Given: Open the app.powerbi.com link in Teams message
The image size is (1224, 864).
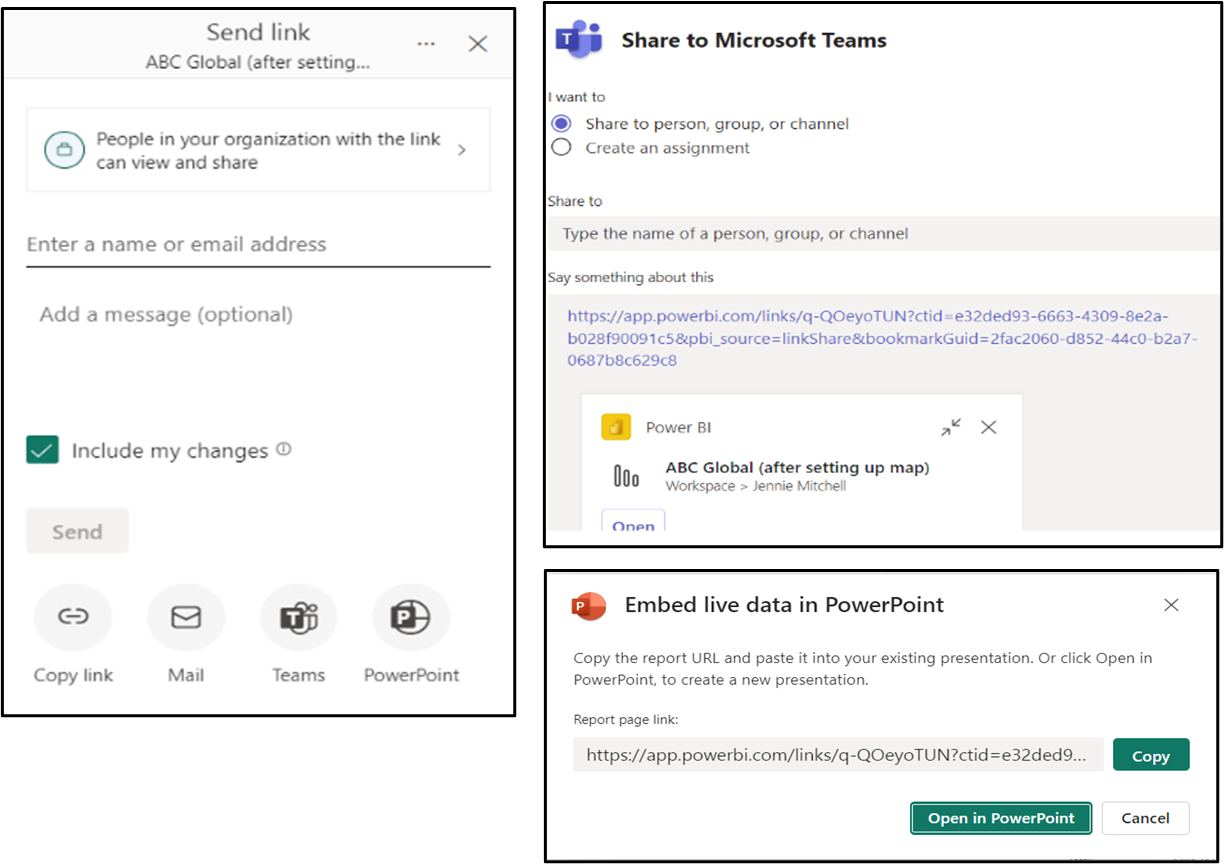Looking at the screenshot, I should [x=882, y=338].
